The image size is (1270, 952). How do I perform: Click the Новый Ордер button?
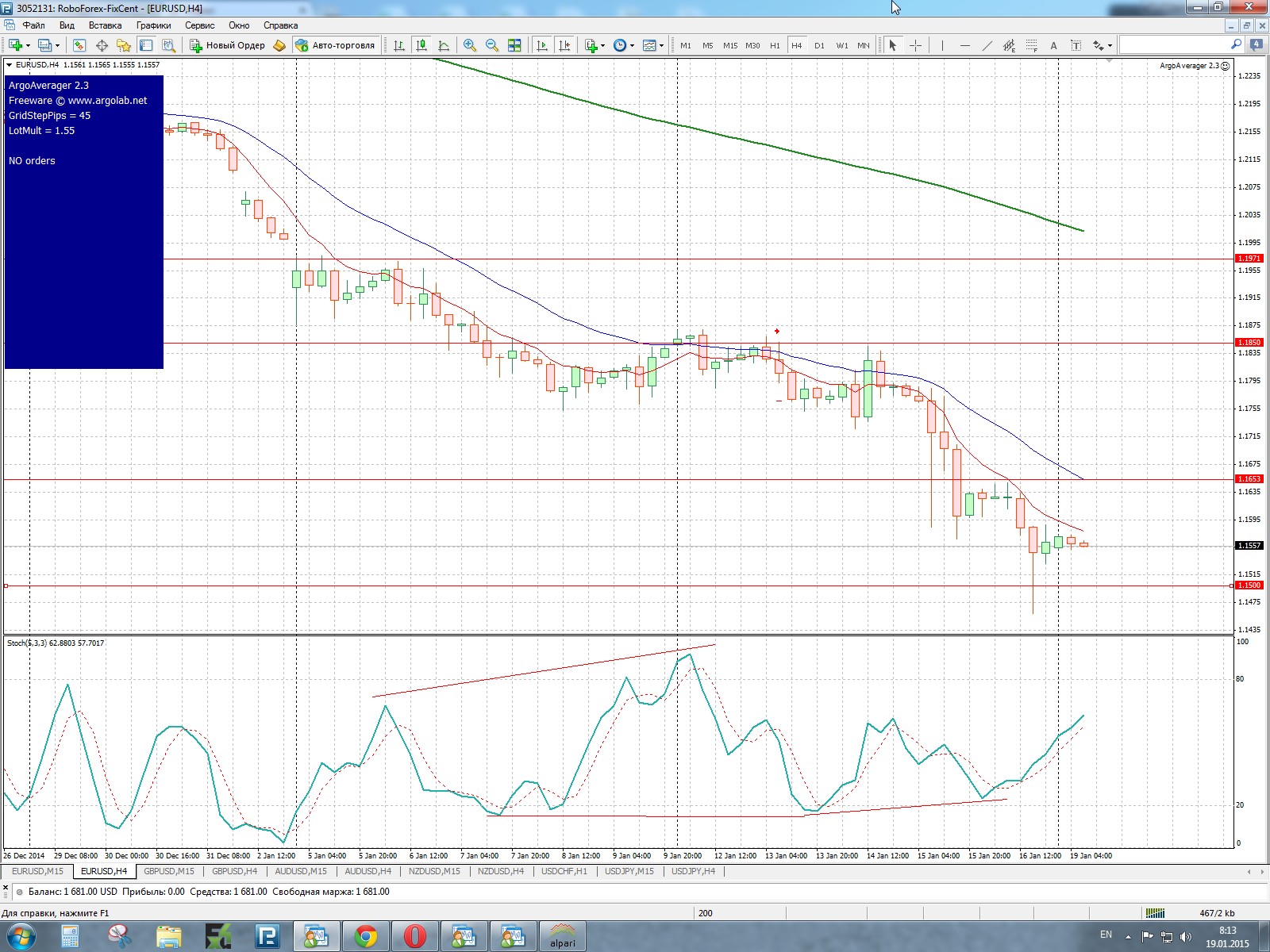tap(227, 45)
